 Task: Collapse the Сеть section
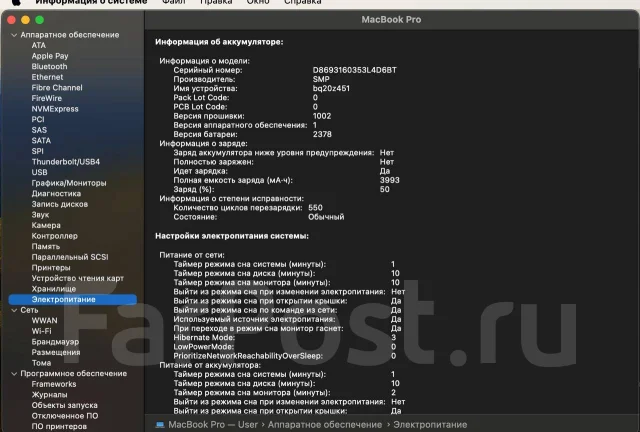tap(14, 310)
